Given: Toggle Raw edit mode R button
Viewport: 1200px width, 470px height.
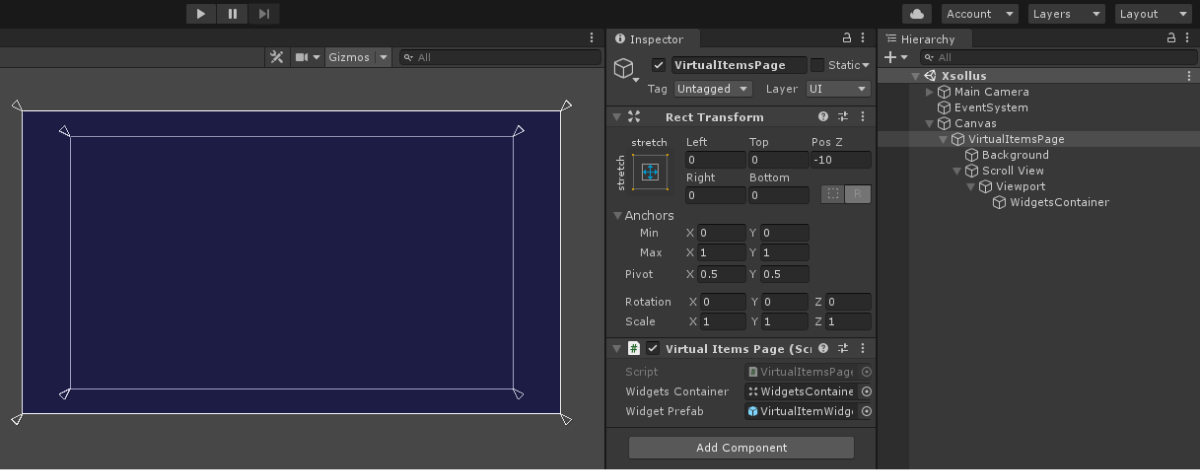Looking at the screenshot, I should coord(857,195).
